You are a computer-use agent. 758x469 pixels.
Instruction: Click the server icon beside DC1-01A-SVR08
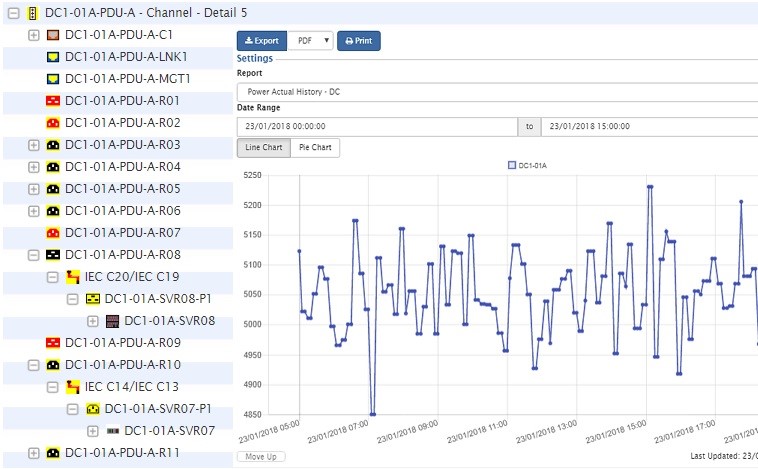(x=112, y=321)
